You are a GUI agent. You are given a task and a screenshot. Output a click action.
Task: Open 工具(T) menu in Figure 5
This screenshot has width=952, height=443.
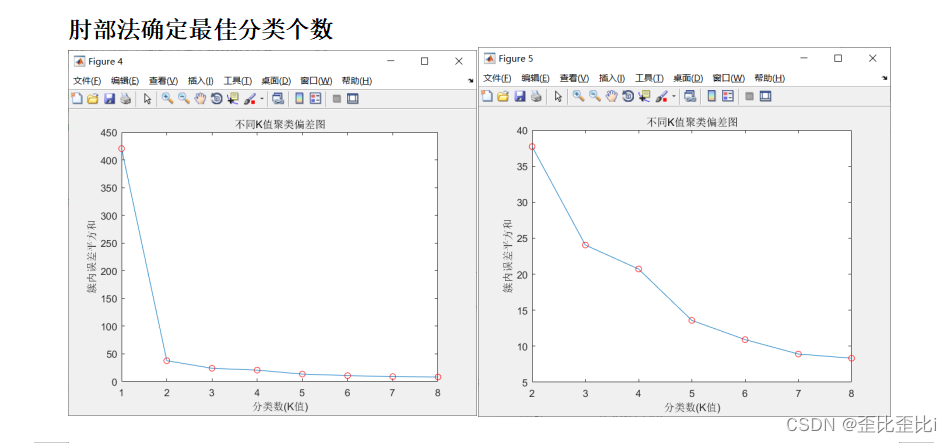[650, 78]
